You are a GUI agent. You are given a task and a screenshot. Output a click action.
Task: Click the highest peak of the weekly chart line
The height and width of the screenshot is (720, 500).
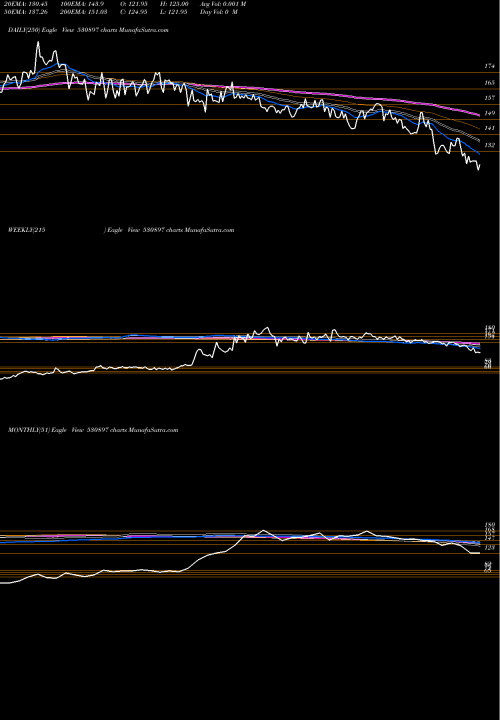(267, 328)
